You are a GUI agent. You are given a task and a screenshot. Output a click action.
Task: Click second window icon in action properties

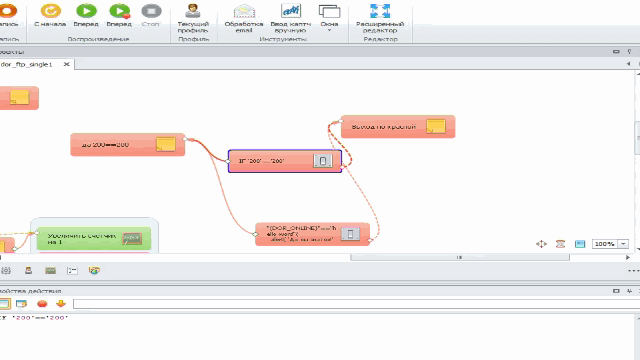click(x=21, y=304)
